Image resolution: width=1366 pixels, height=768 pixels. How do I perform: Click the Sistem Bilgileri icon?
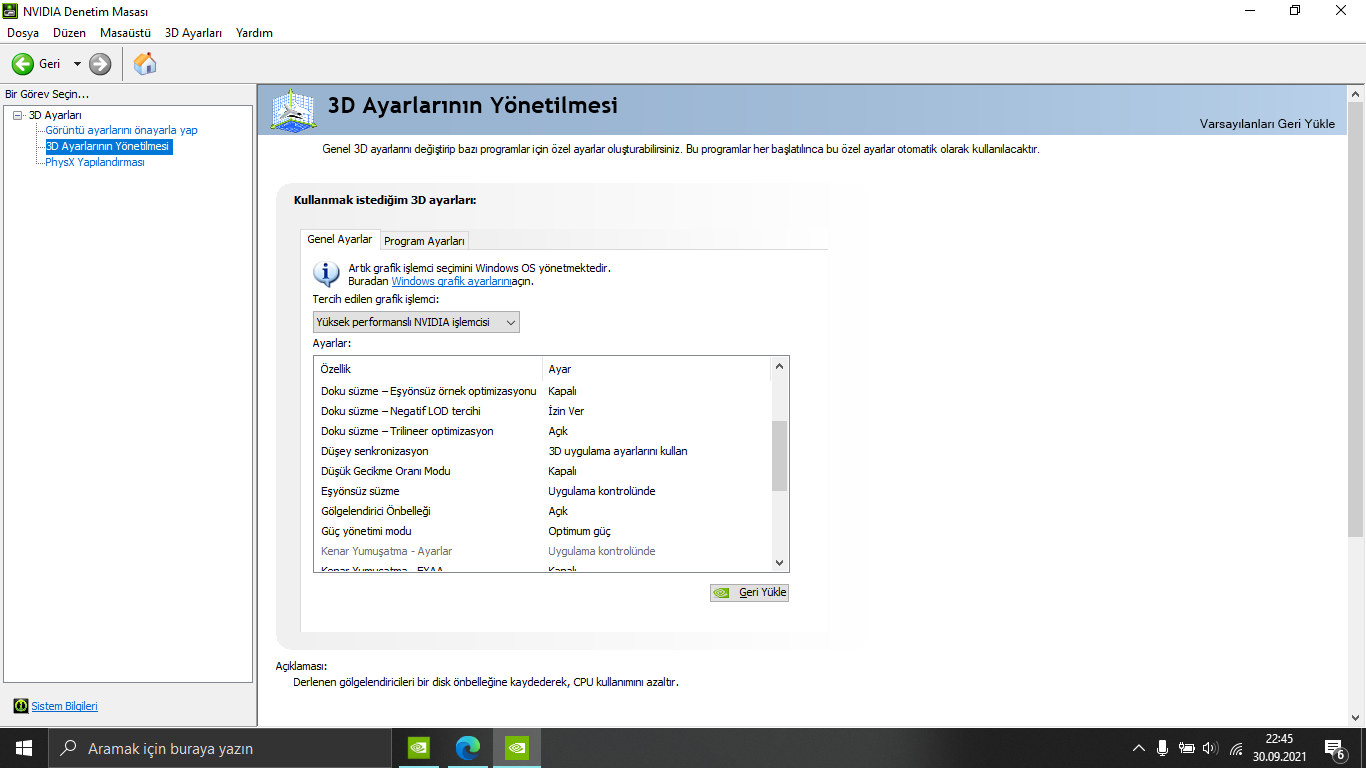click(21, 706)
